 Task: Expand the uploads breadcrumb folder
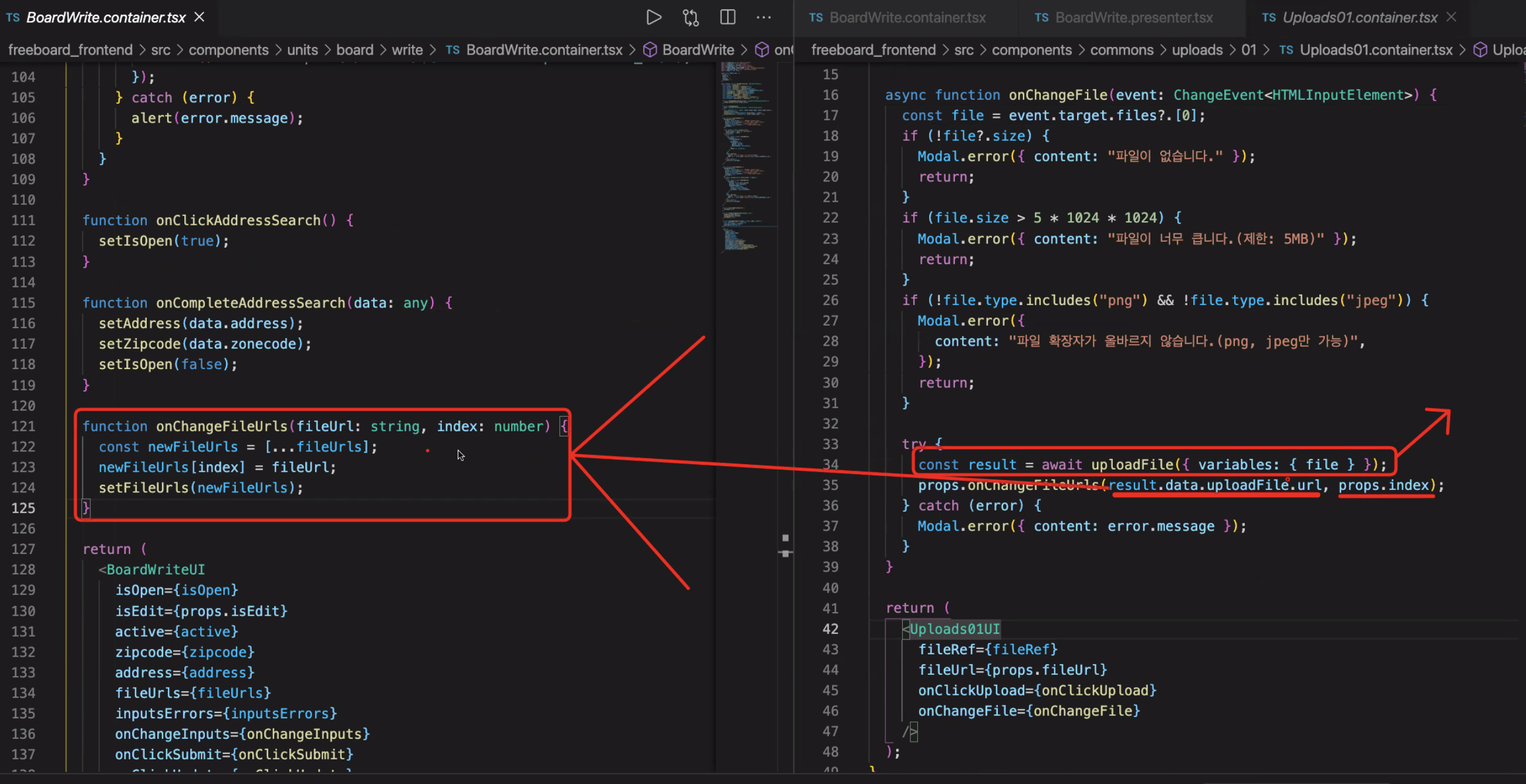point(1197,50)
